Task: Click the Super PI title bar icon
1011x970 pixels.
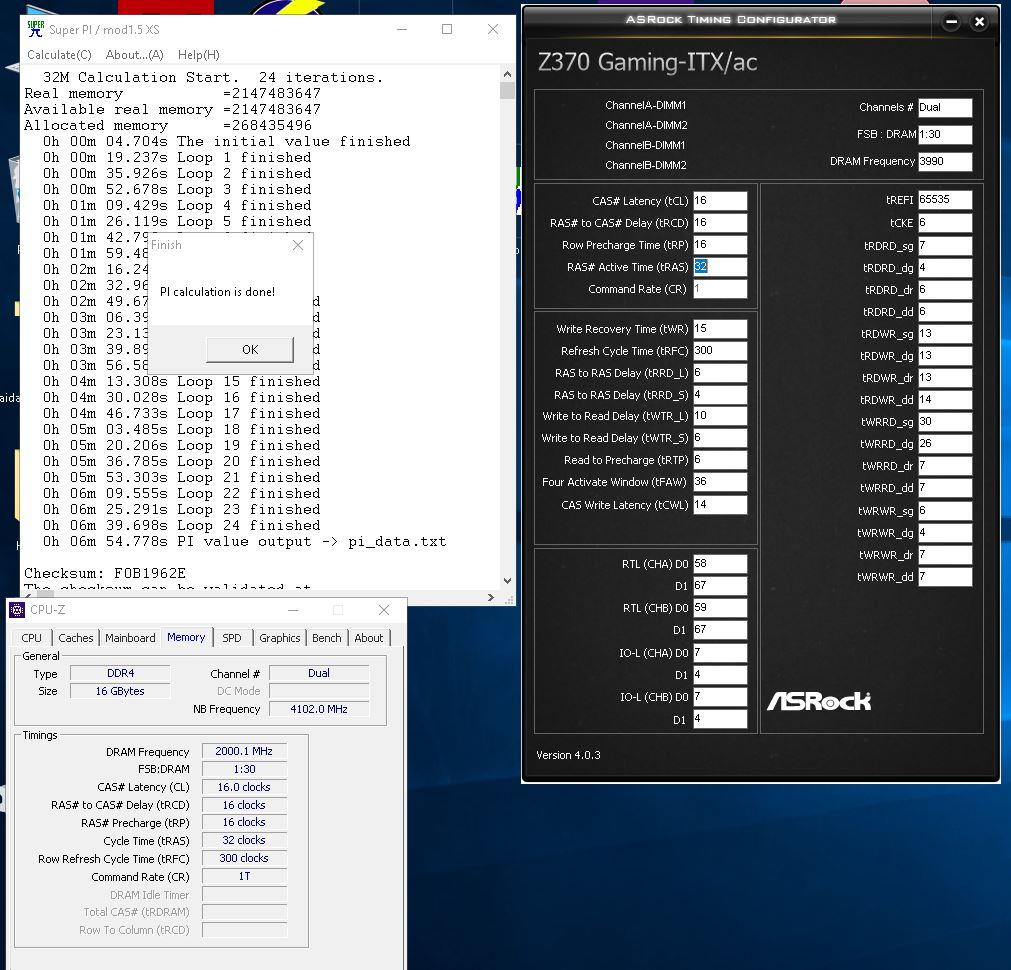Action: tap(35, 29)
